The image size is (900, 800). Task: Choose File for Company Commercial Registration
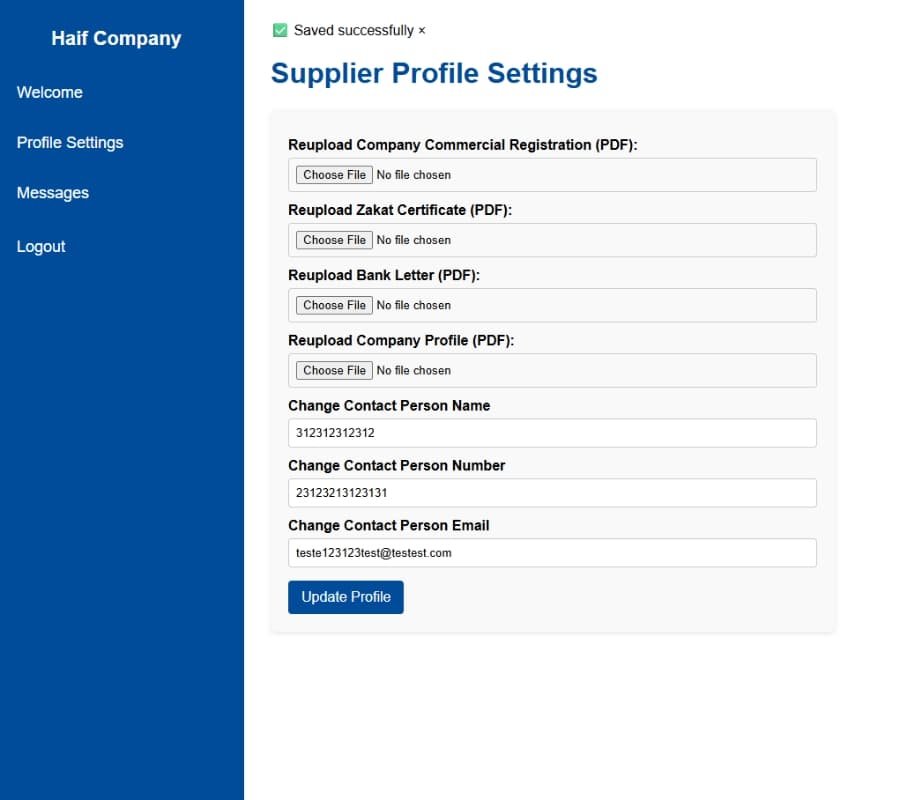click(333, 174)
